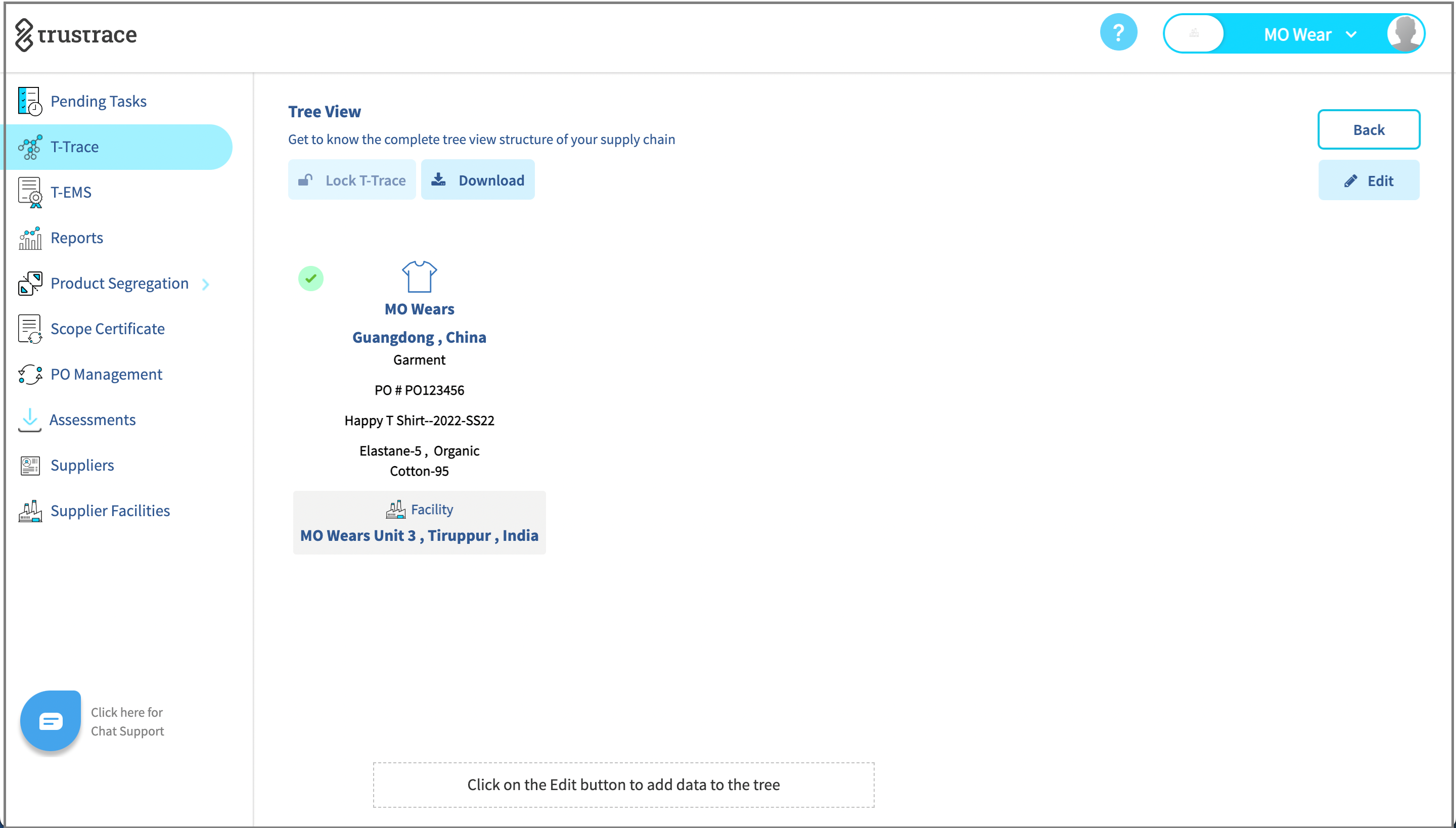Click the factory Facility icon
1456x828 pixels.
[395, 509]
